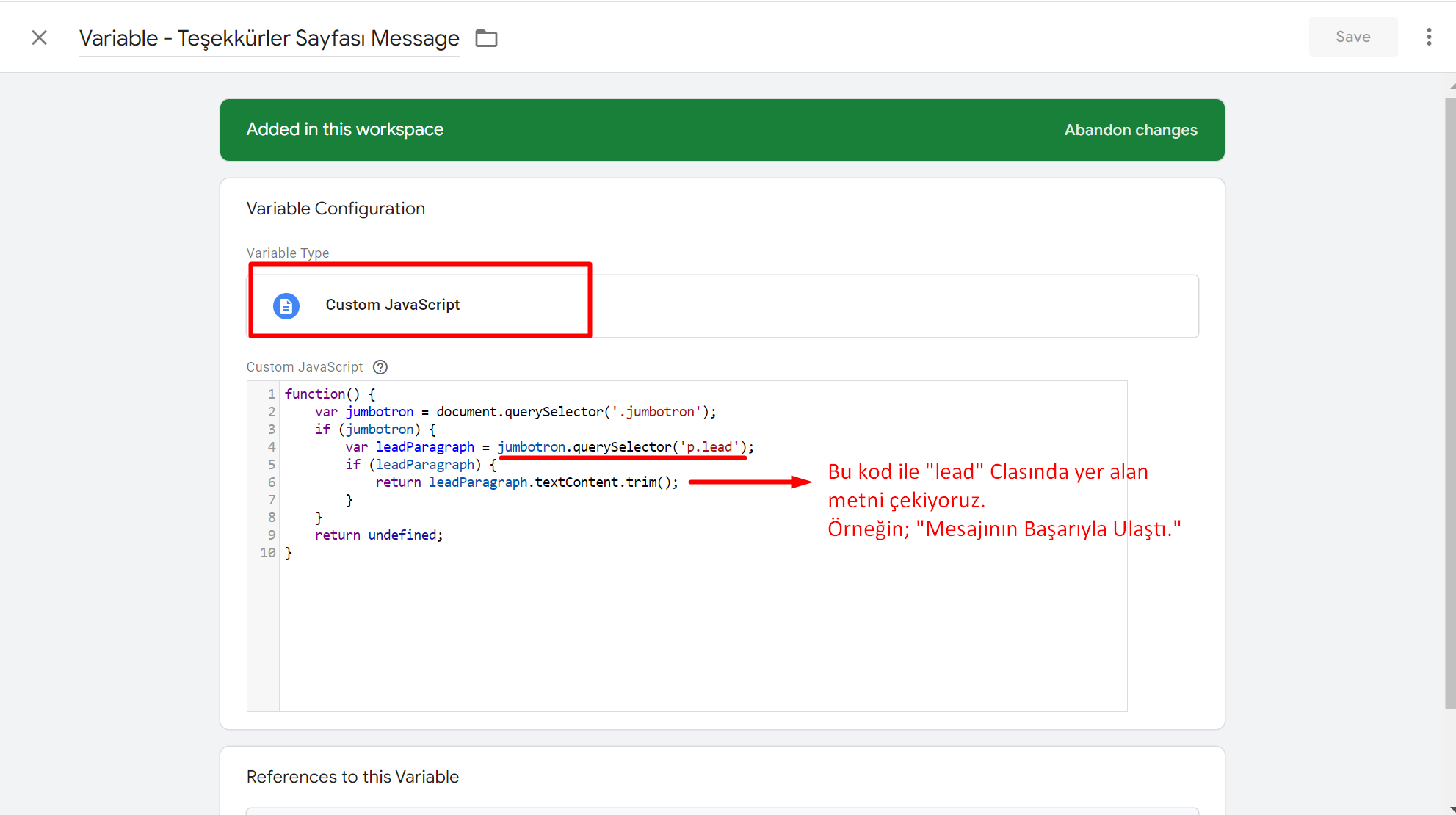
Task: Click the folder icon beside the title
Action: pyautogui.click(x=486, y=38)
